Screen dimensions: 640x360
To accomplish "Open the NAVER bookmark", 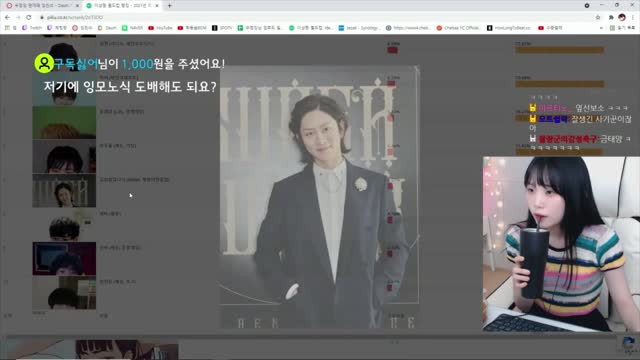I will point(133,28).
